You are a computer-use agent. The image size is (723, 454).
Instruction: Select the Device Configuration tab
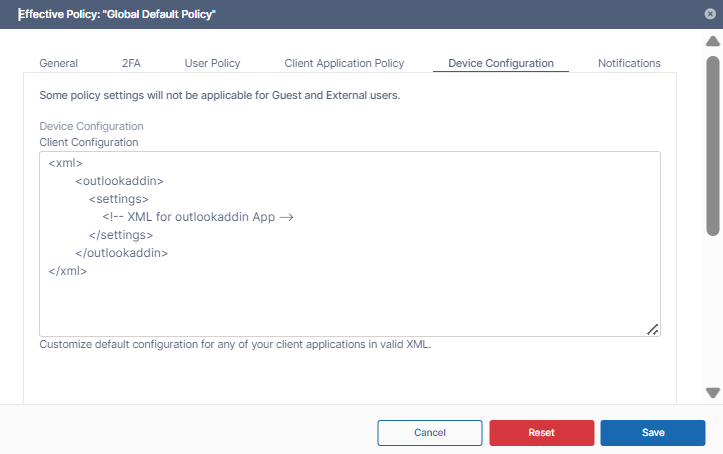click(500, 63)
